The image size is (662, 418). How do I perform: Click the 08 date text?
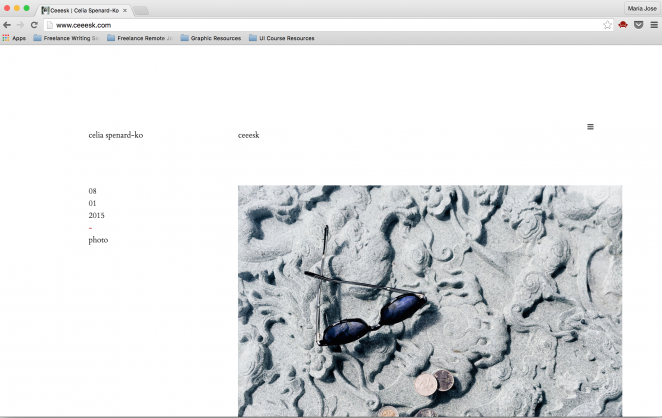(x=92, y=191)
